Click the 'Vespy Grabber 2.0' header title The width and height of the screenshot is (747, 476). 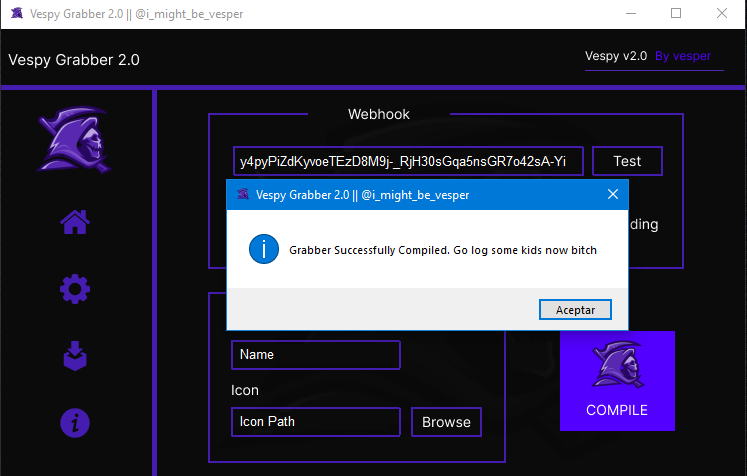pyautogui.click(x=74, y=60)
